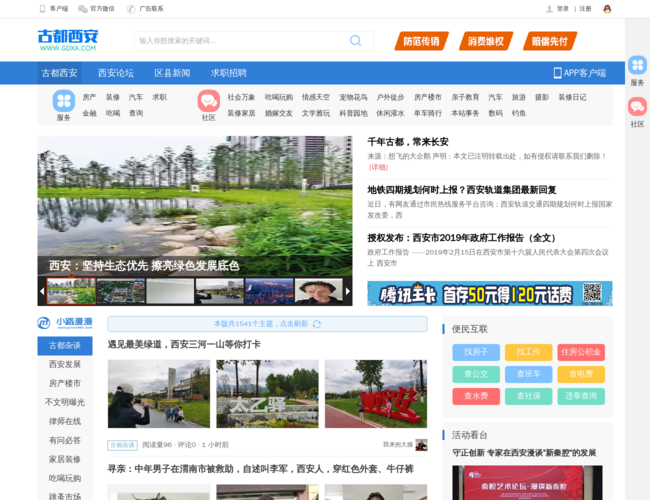Screen dimensions: 650x500
Task: Select 古都杂谈 in the left sidebar
Action: (65, 346)
